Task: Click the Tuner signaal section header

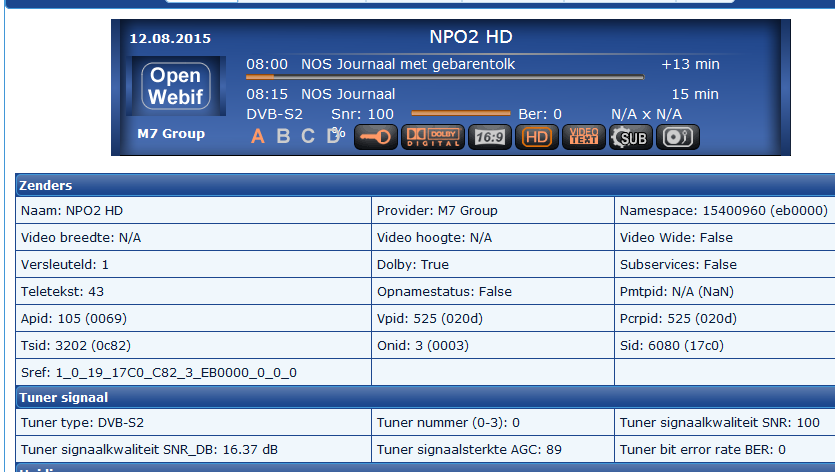Action: pyautogui.click(x=425, y=397)
